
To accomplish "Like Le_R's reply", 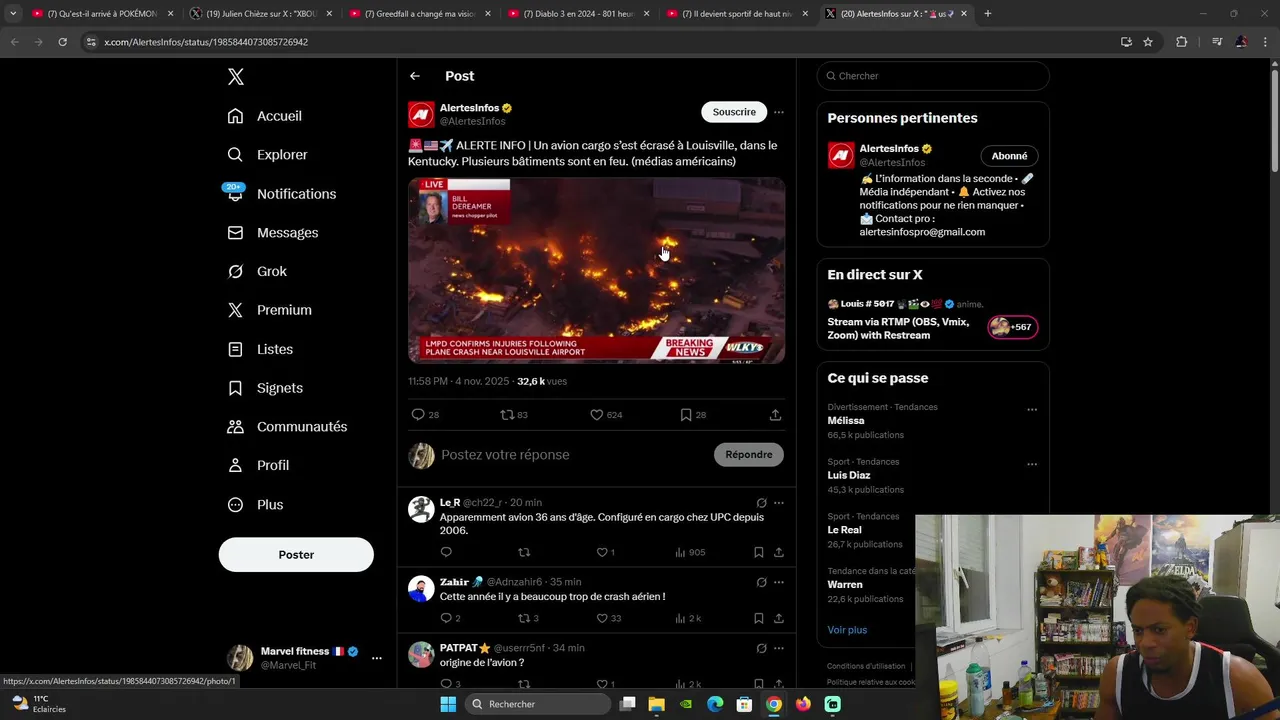I will point(602,552).
